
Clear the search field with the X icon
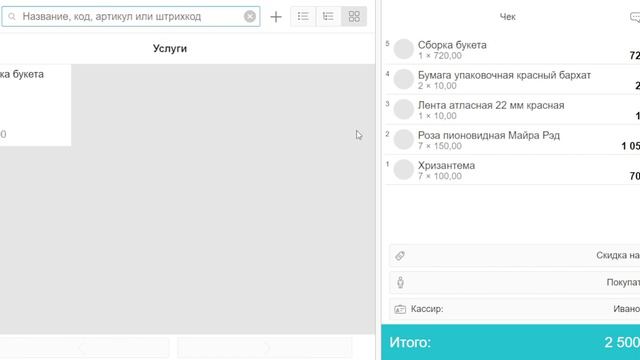coord(250,16)
